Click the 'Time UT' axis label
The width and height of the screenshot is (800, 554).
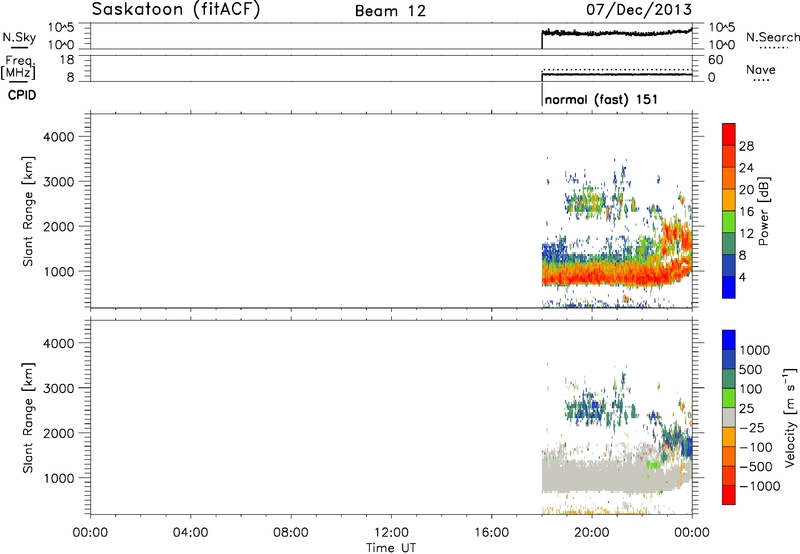[391, 548]
